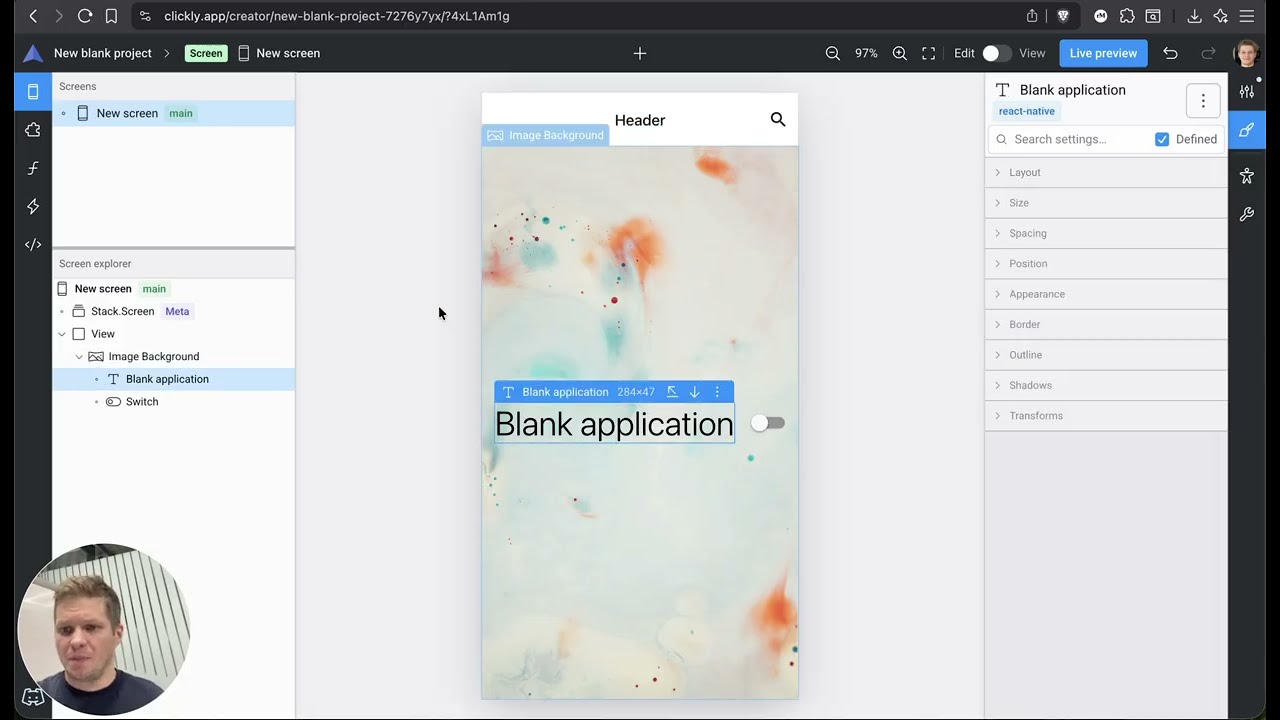Open the code view sidebar icon
Viewport: 1280px width, 720px height.
tap(33, 244)
